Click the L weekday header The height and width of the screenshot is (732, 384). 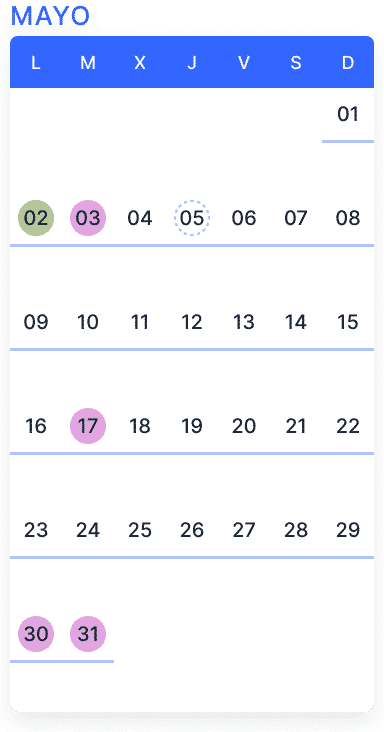point(36,63)
